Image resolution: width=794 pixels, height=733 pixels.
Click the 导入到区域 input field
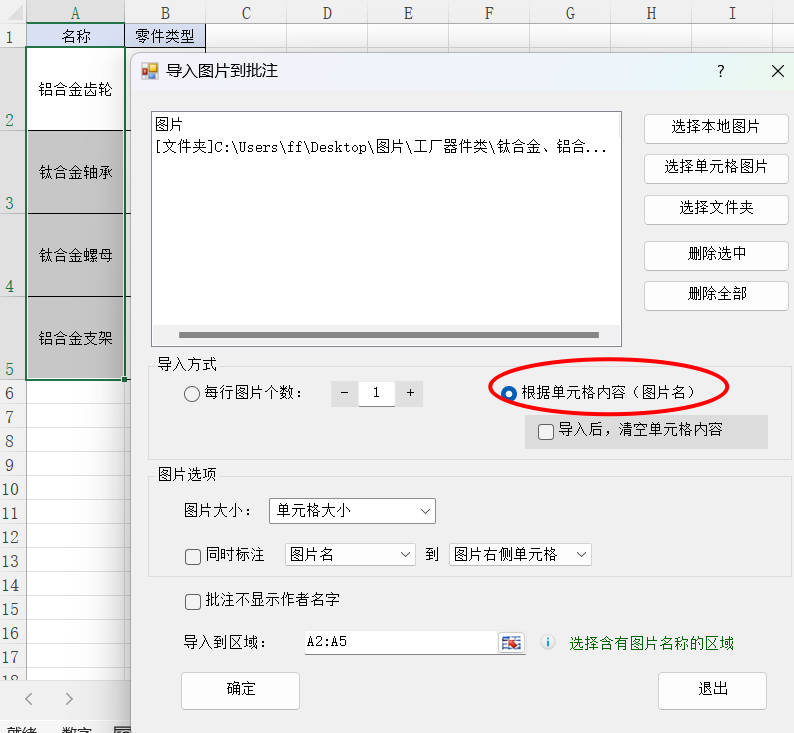pyautogui.click(x=400, y=642)
